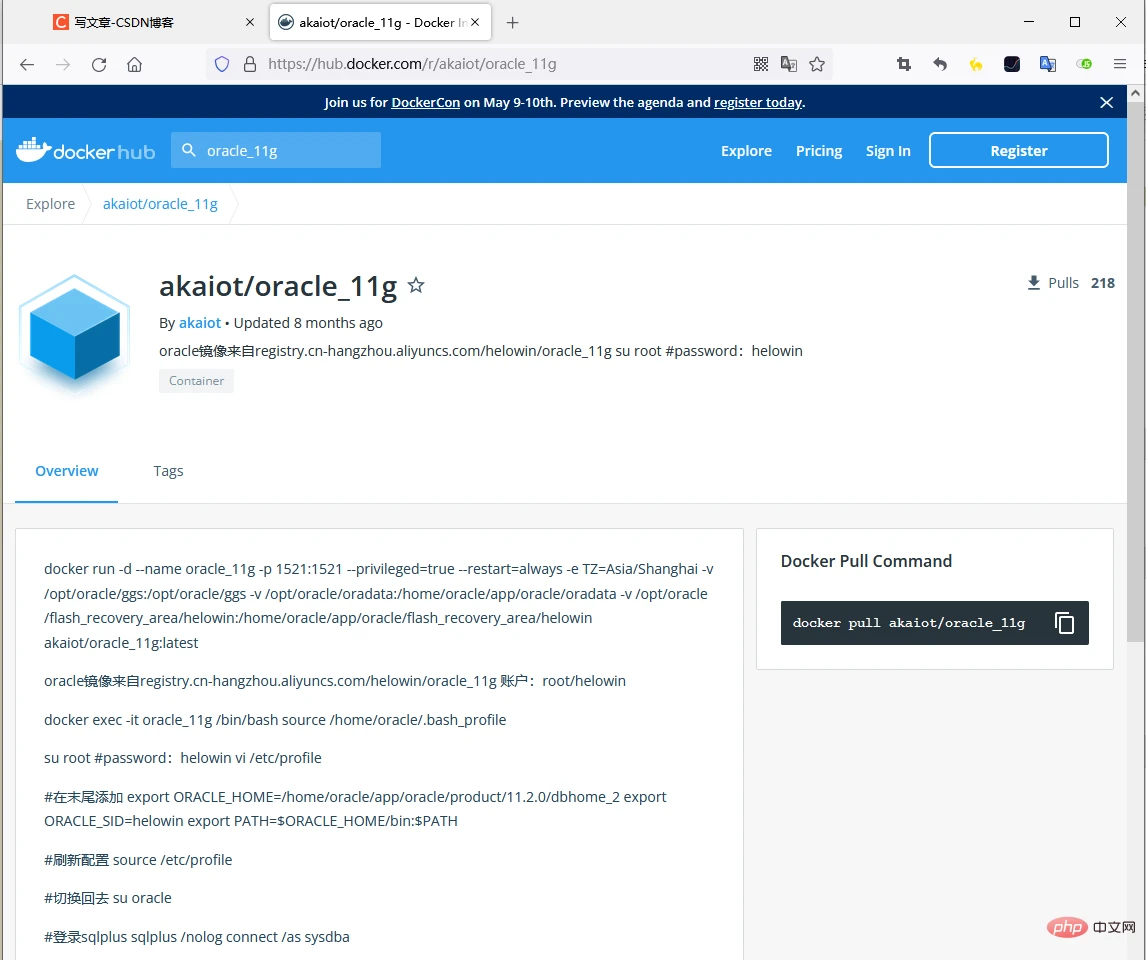Click the padlock site security icon
The width and height of the screenshot is (1146, 960).
pos(249,64)
